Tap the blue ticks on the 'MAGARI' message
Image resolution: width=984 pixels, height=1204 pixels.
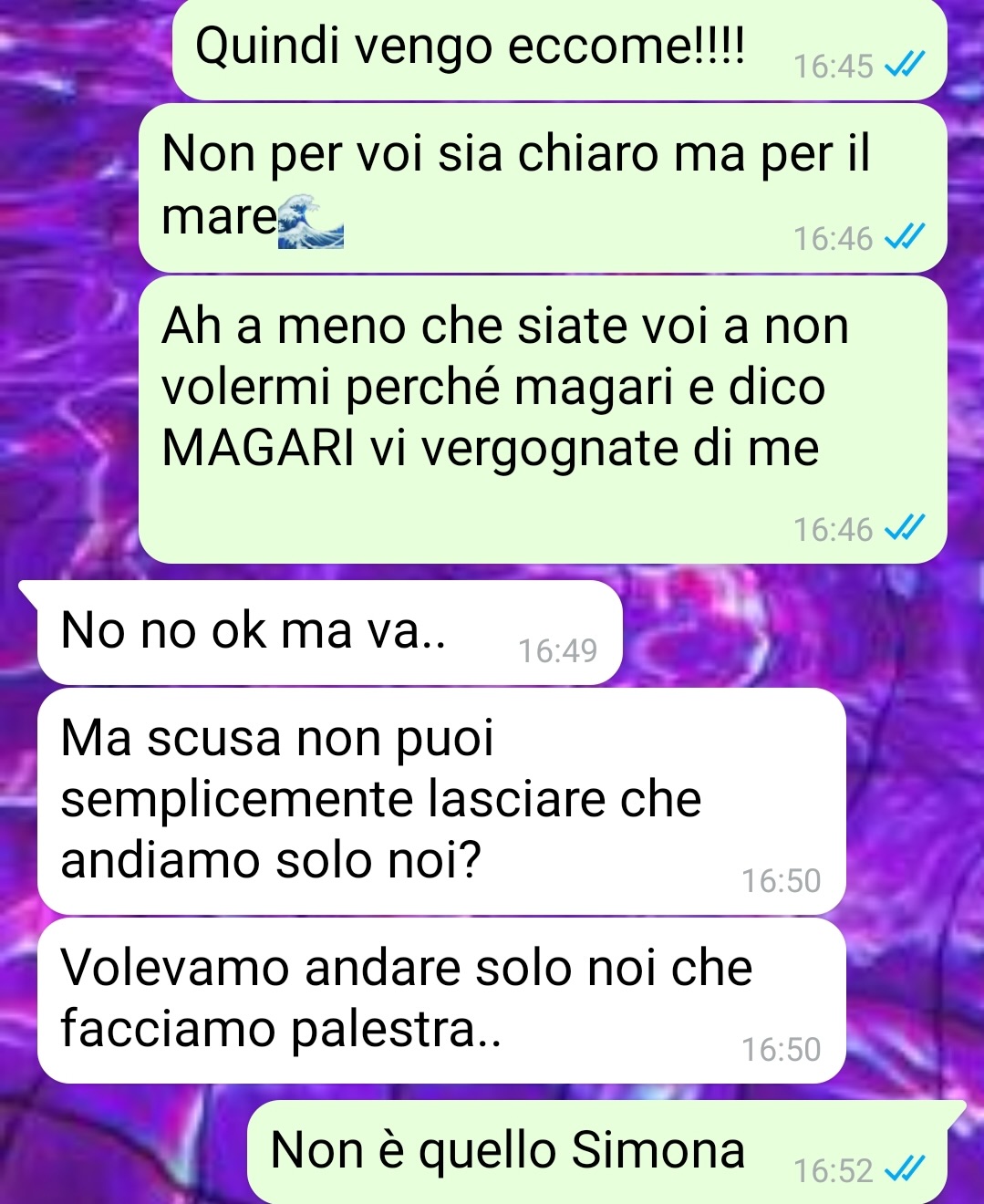(x=906, y=528)
